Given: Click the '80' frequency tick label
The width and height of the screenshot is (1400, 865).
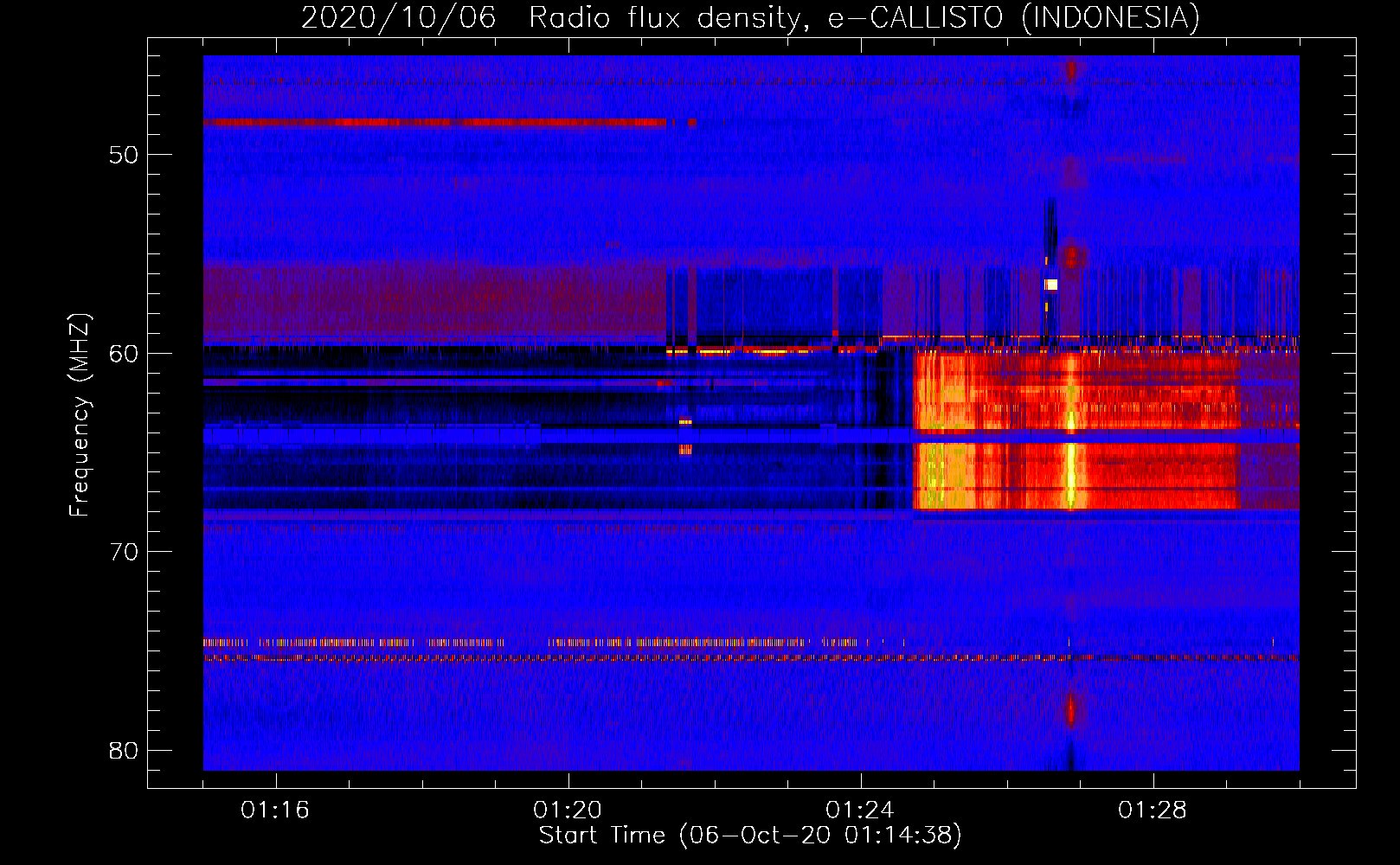Looking at the screenshot, I should 124,750.
